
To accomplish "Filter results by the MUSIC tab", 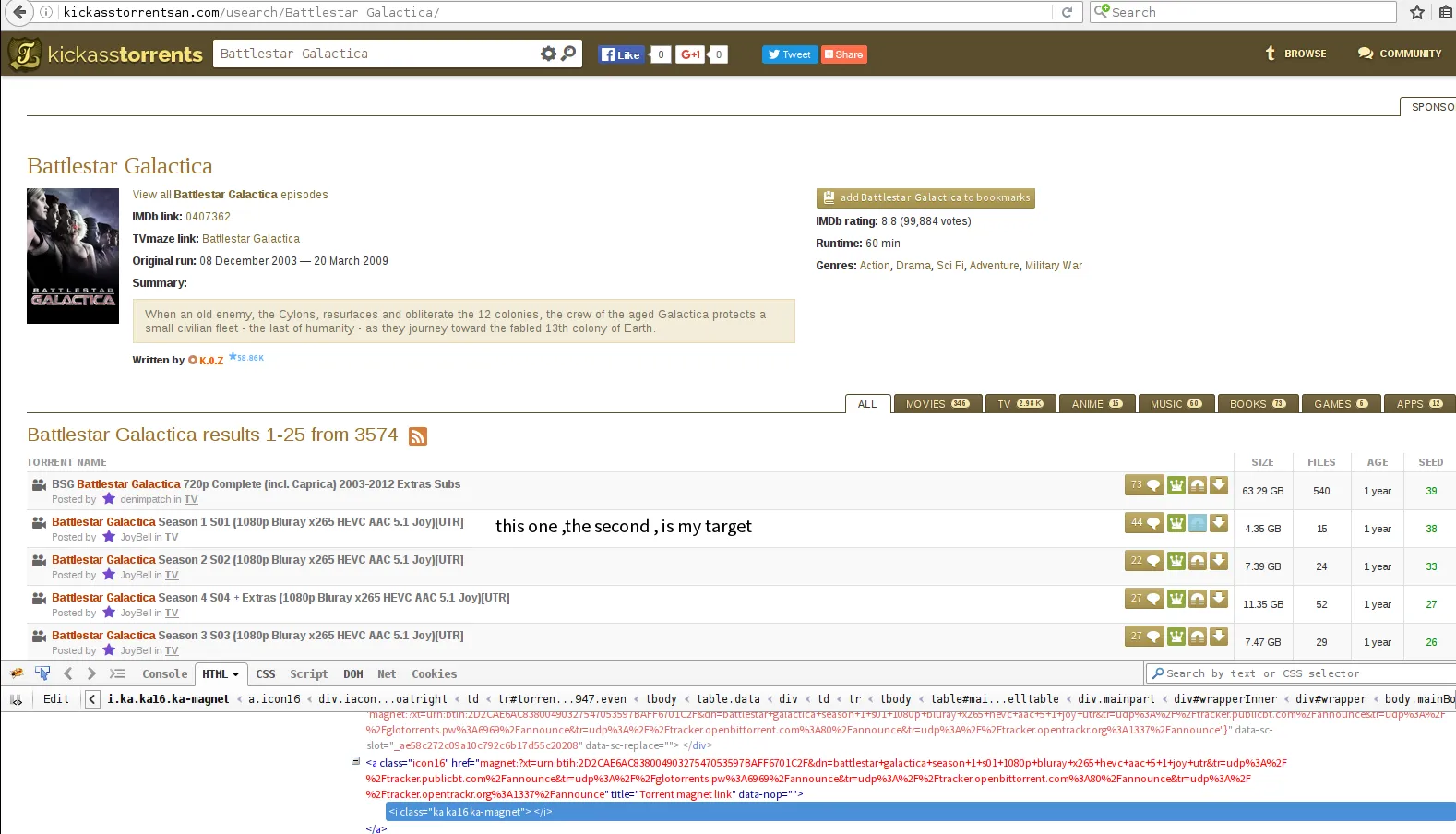I will (1176, 404).
